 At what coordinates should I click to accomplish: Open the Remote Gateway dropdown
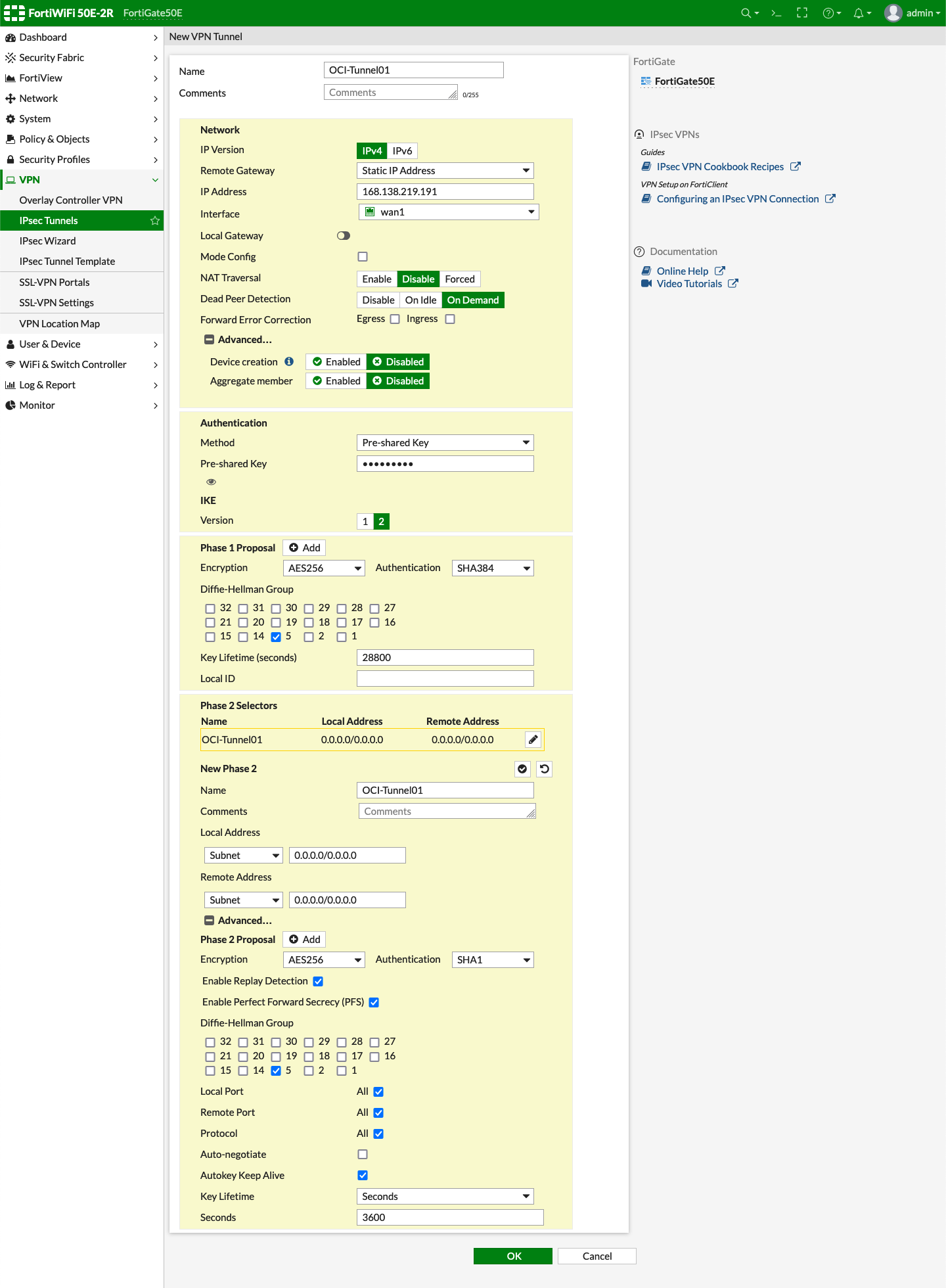pyautogui.click(x=445, y=171)
